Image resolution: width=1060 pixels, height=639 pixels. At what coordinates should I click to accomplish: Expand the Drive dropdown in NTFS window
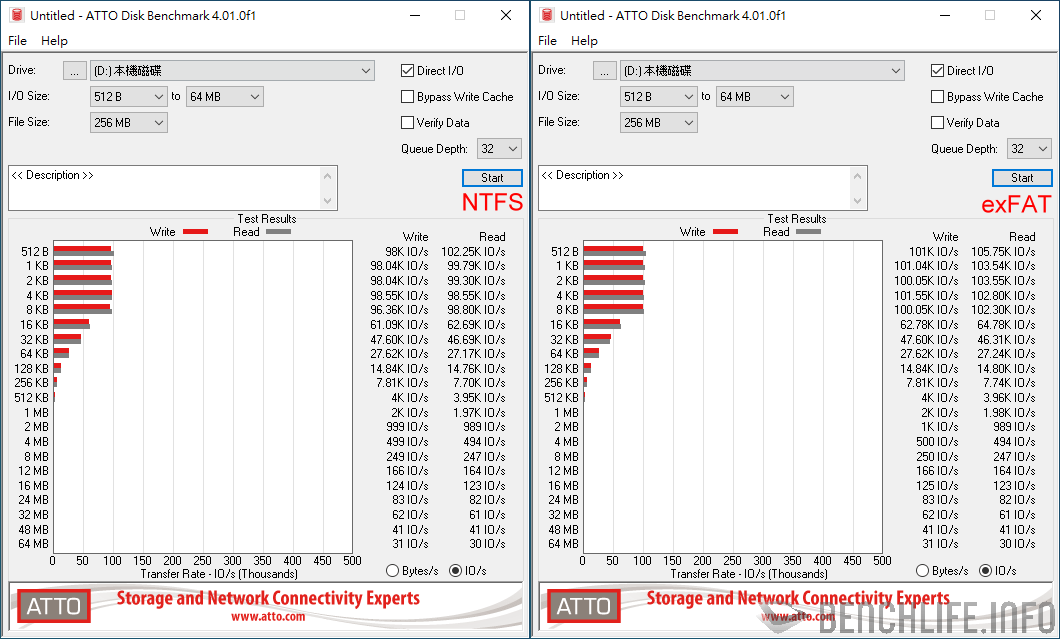click(232, 70)
